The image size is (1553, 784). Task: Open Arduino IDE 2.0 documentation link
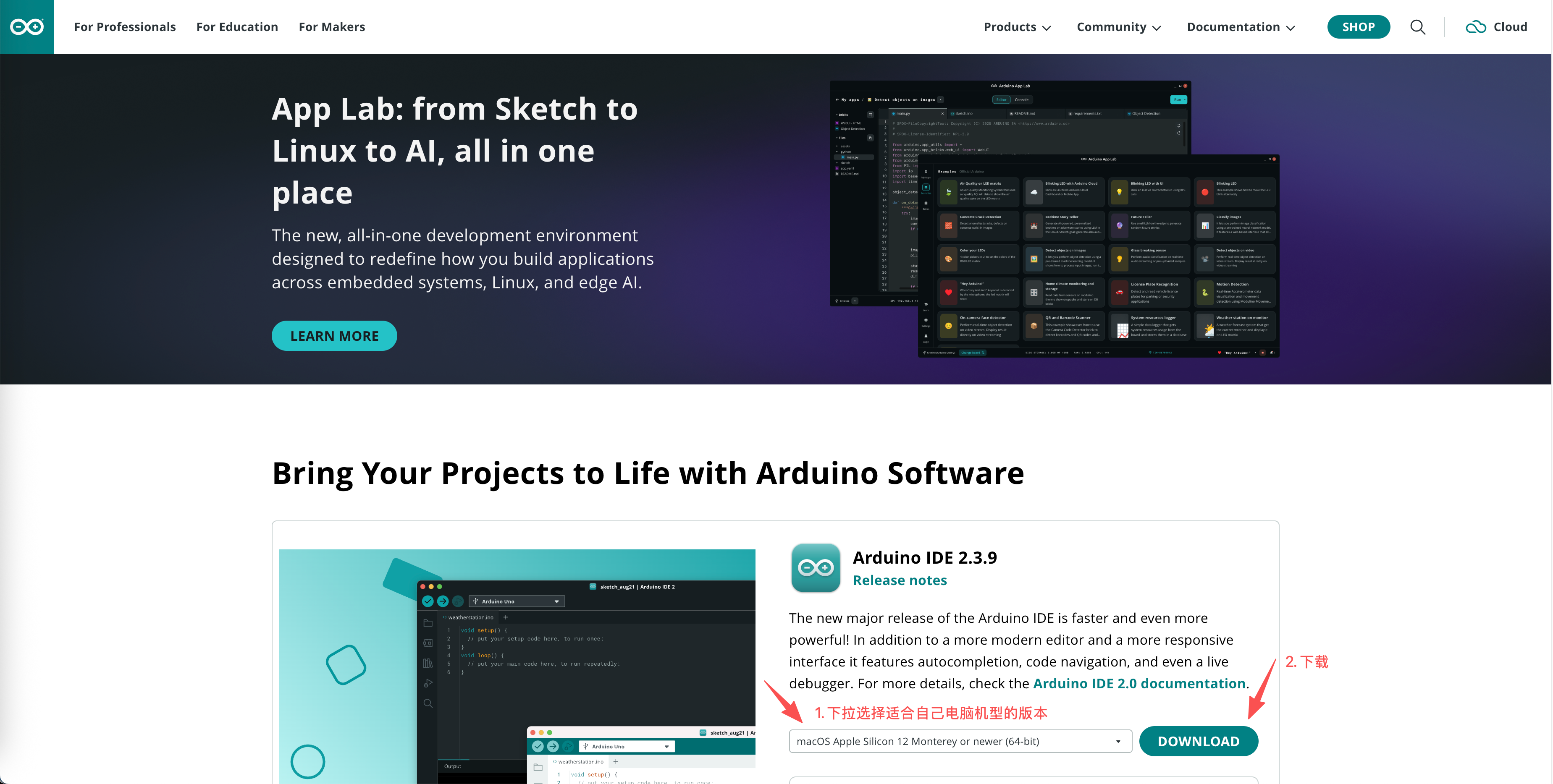tap(1139, 683)
